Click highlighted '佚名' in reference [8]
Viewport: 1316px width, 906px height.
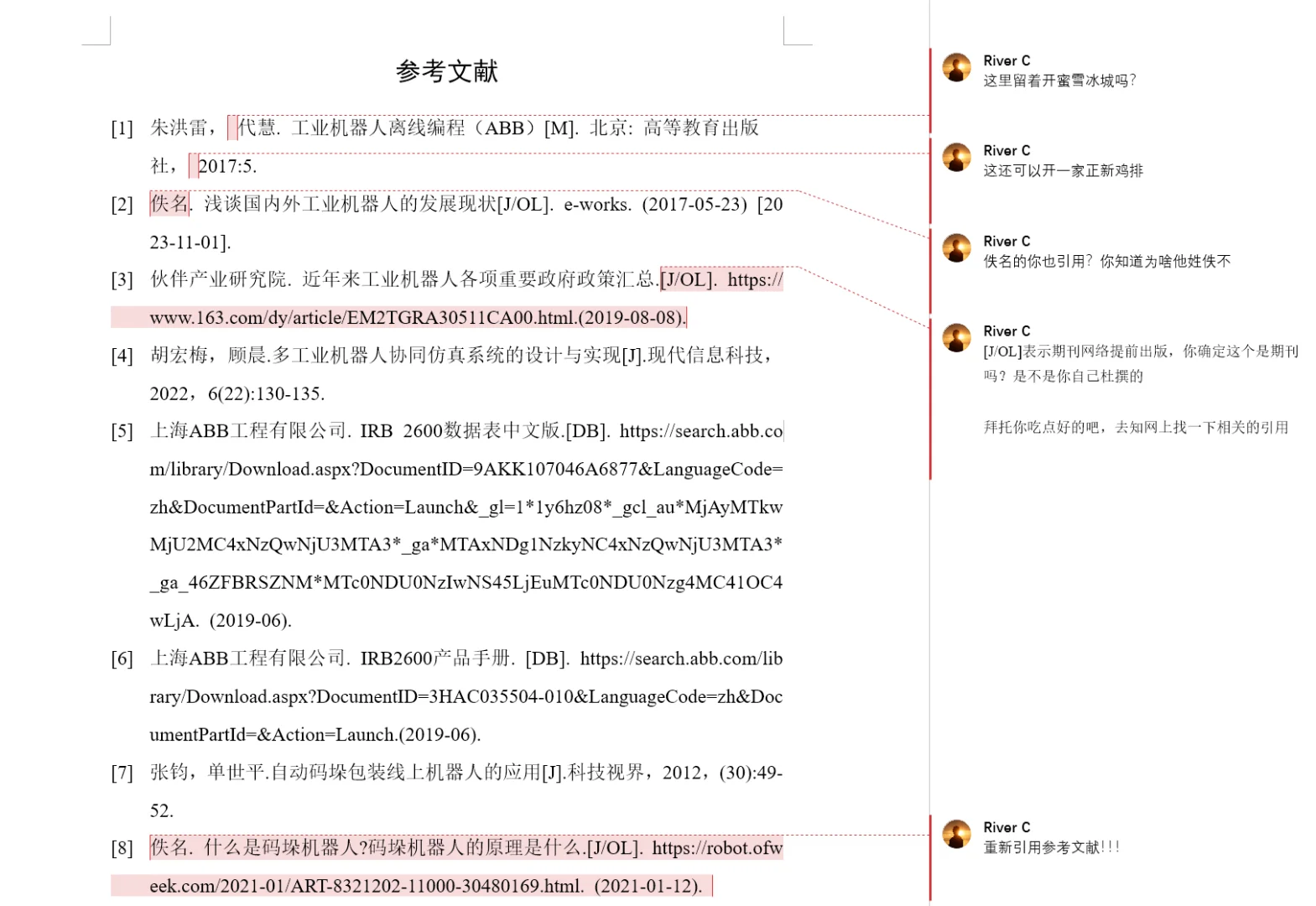tap(169, 848)
